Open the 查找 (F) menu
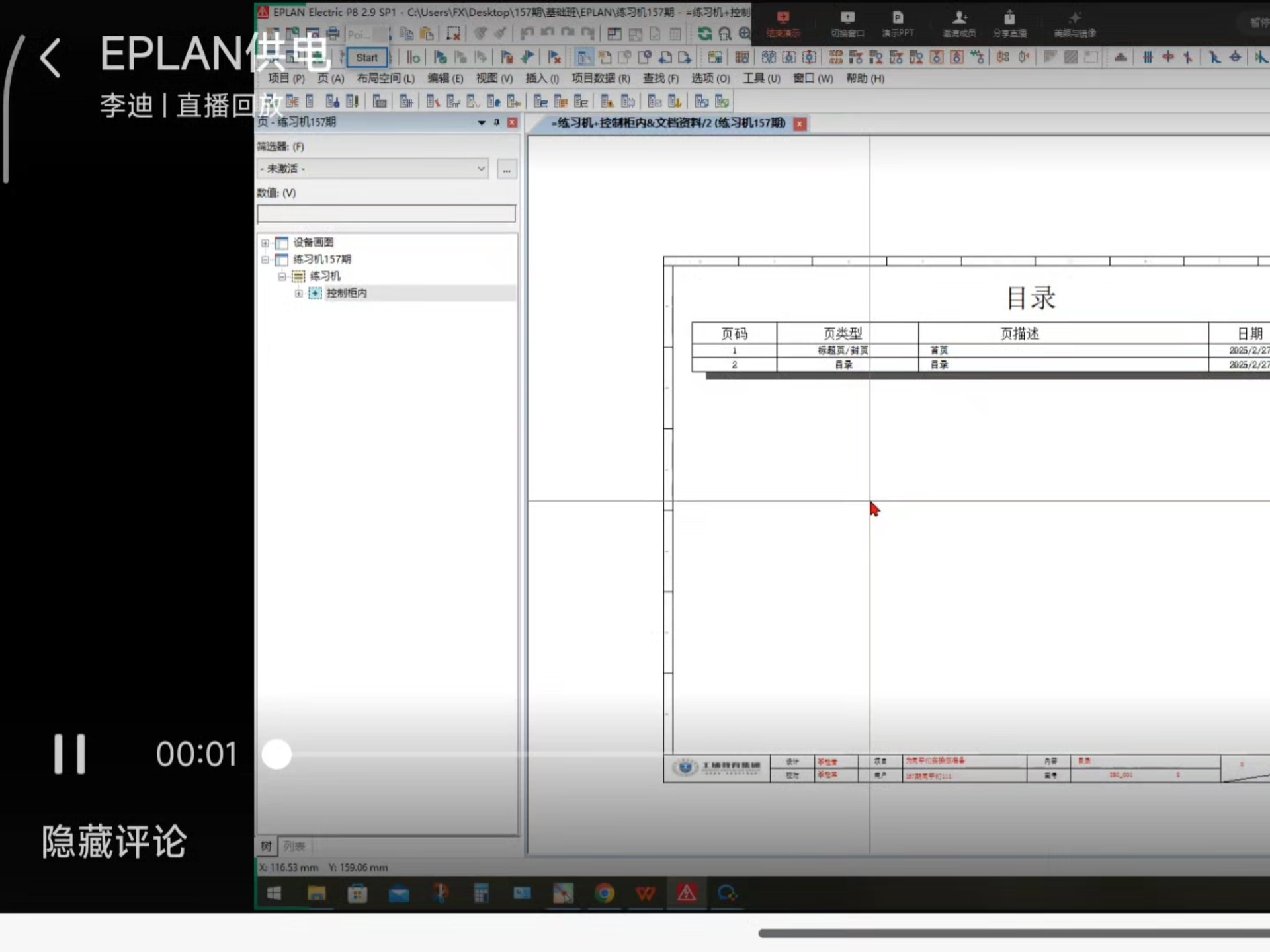This screenshot has height=952, width=1270. click(x=661, y=78)
